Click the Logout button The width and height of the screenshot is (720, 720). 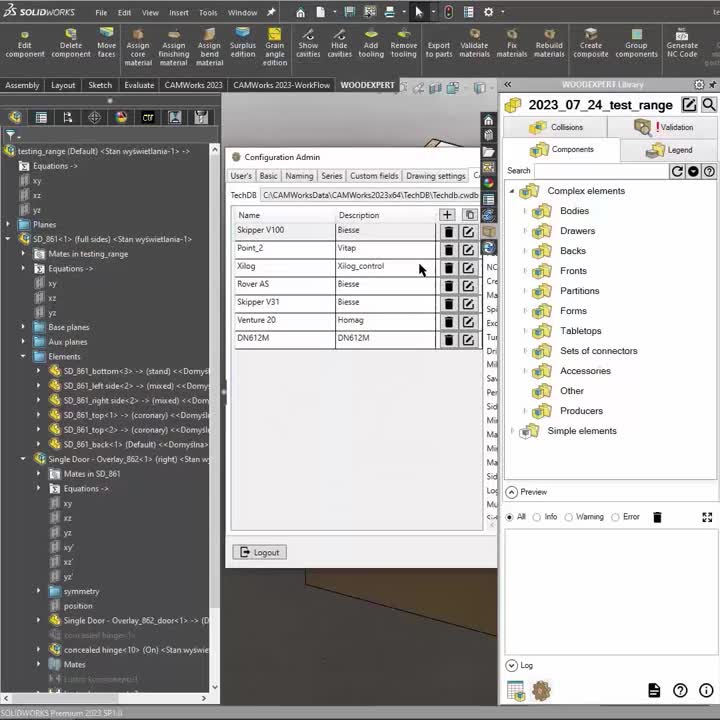click(x=259, y=552)
